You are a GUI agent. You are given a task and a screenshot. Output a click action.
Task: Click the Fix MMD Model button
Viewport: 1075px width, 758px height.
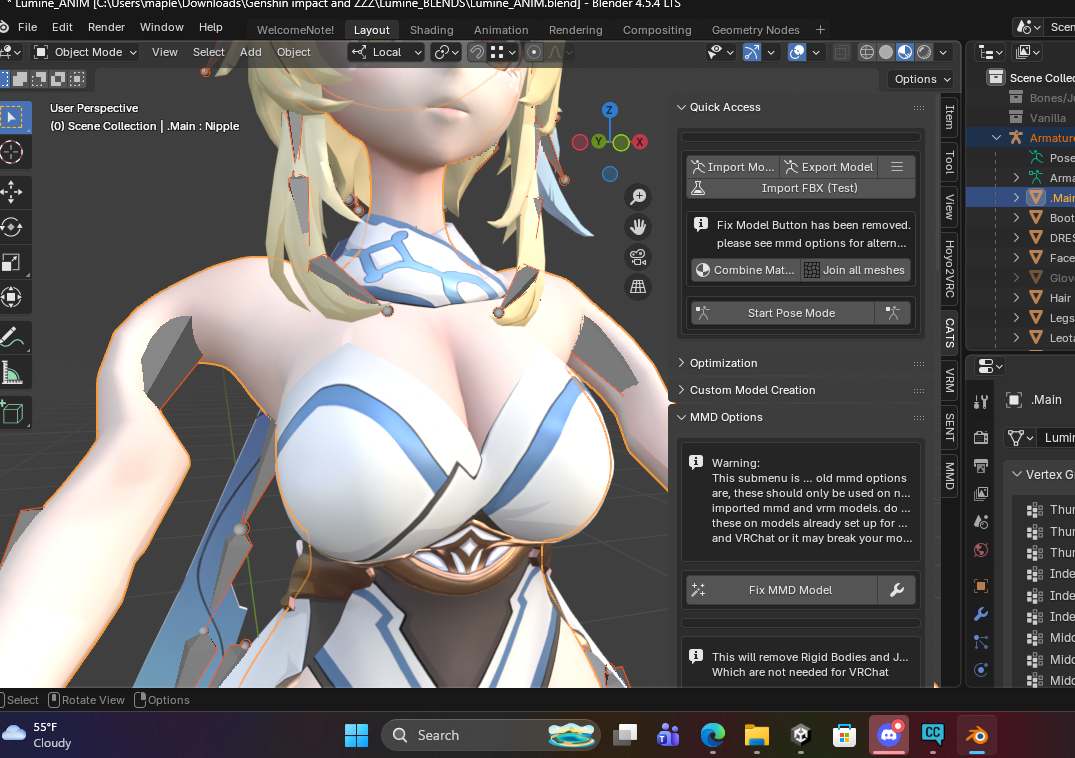pos(782,590)
